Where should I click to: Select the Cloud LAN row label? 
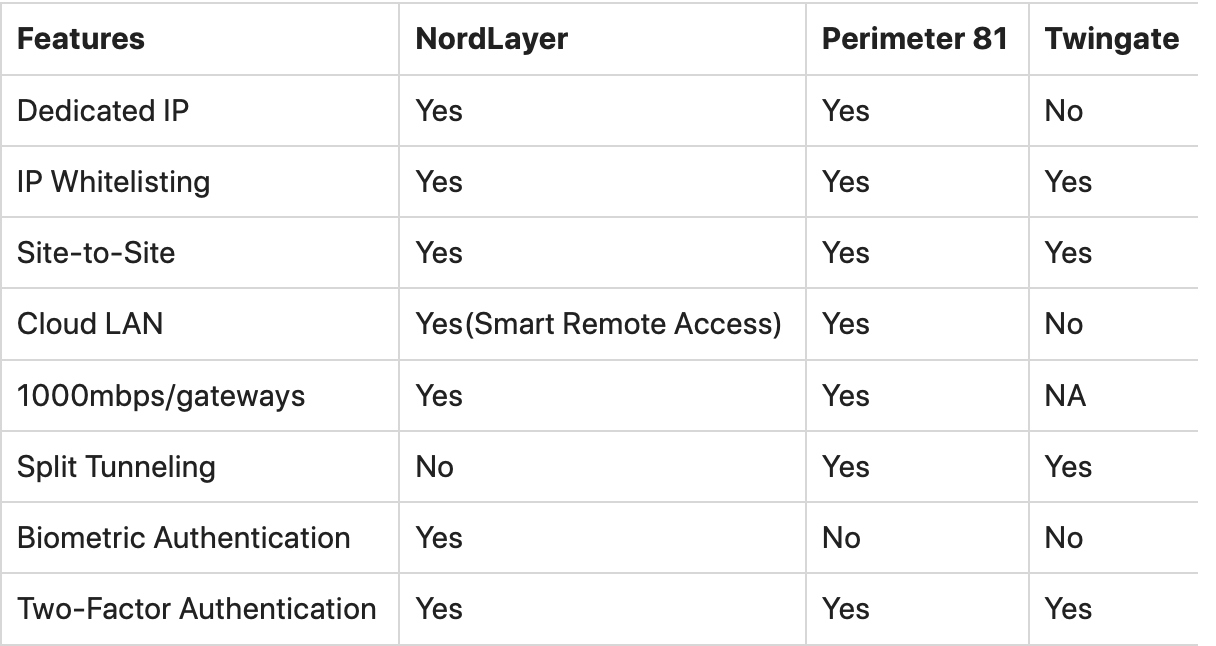point(90,324)
